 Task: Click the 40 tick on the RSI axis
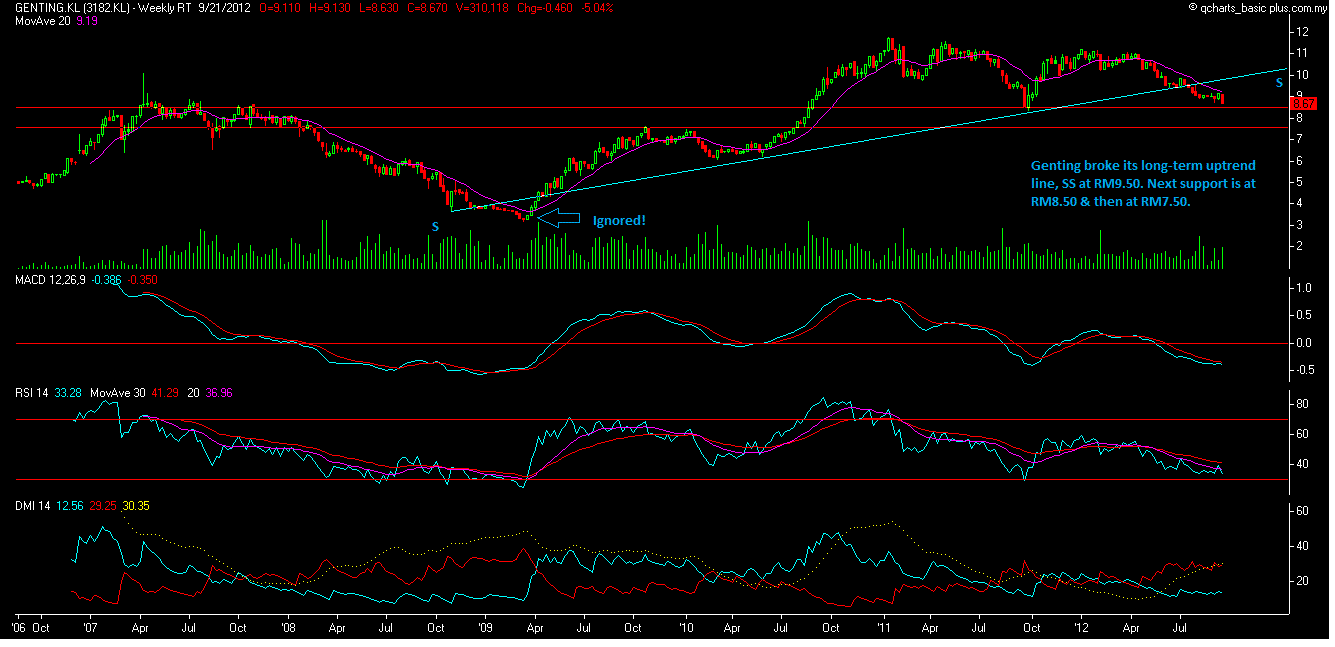coord(1304,464)
